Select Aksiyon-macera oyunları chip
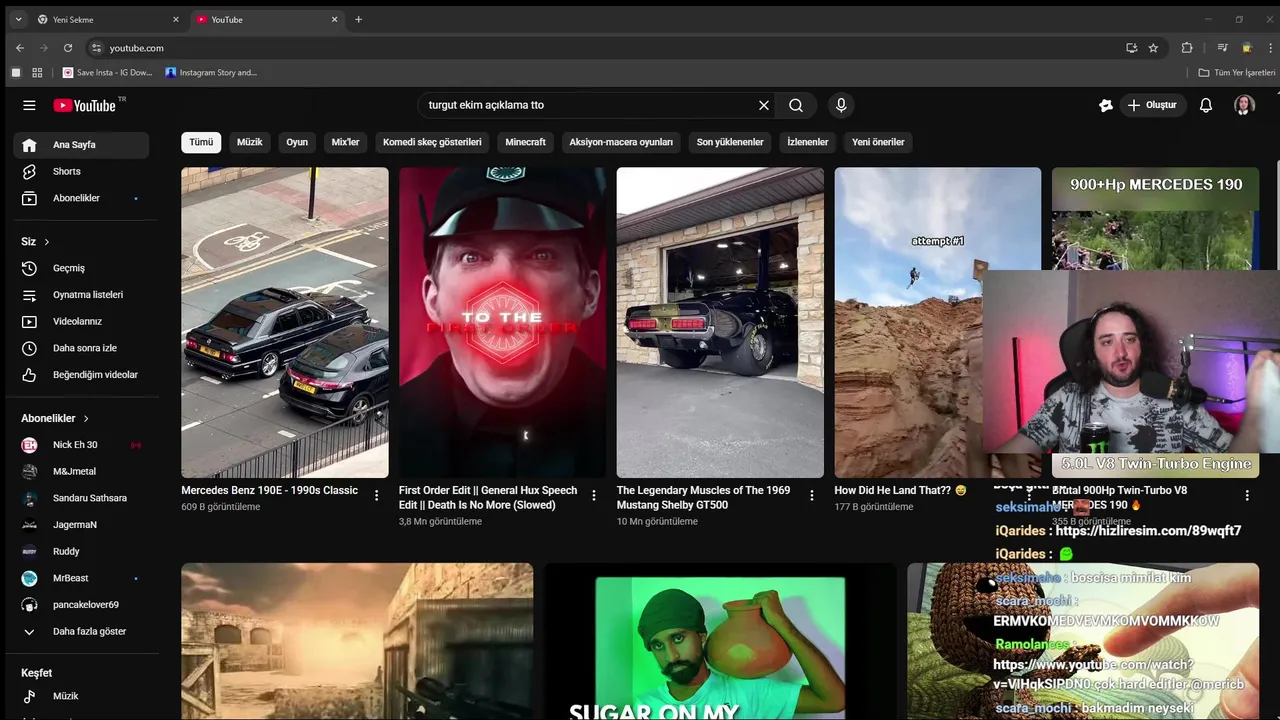This screenshot has width=1280, height=720. (x=621, y=142)
